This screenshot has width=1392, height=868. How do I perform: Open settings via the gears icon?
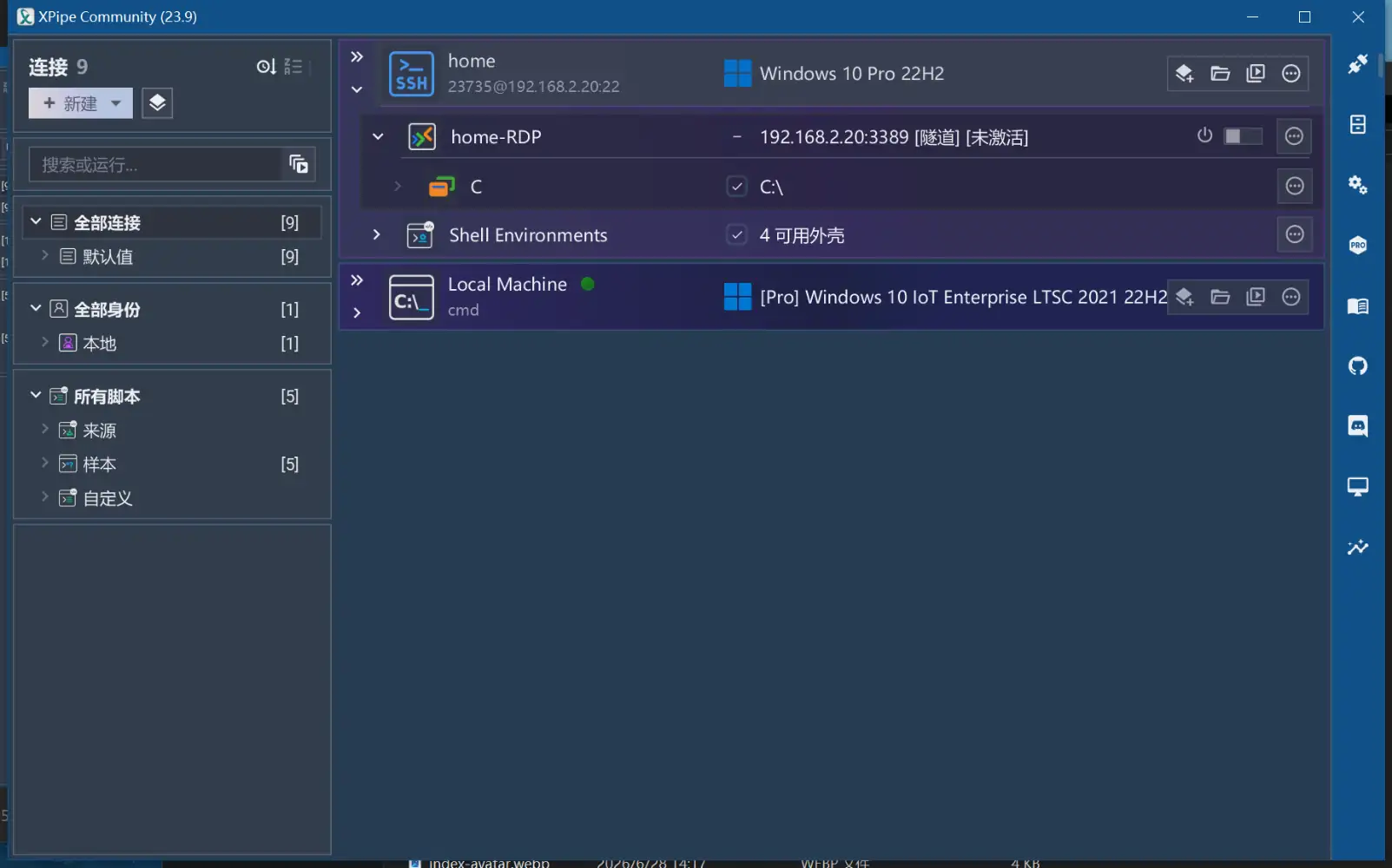tap(1358, 184)
